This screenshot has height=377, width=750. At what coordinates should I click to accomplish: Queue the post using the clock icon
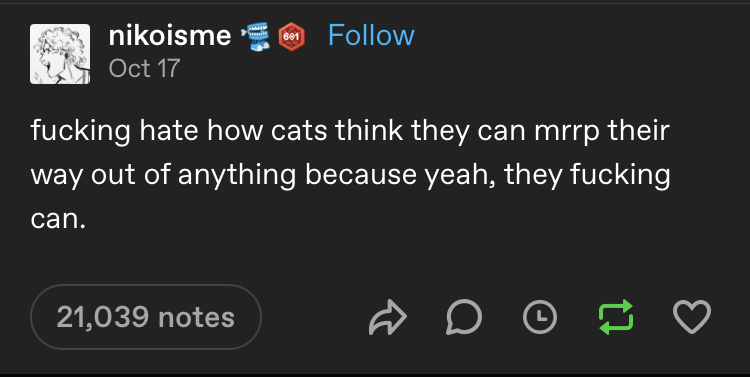point(540,317)
